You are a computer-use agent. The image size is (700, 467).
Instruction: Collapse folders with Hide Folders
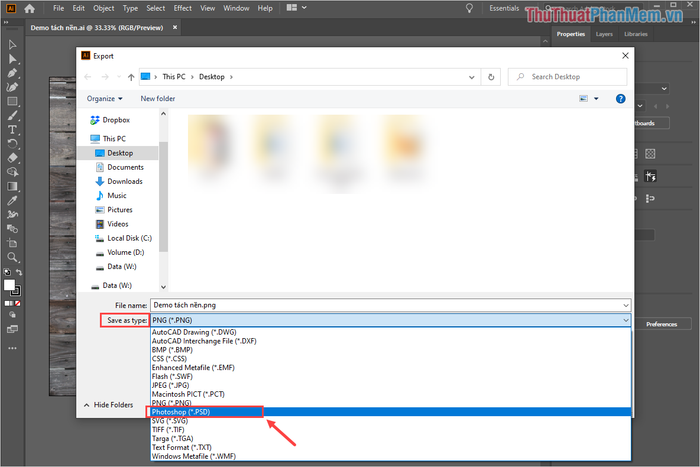click(x=108, y=405)
